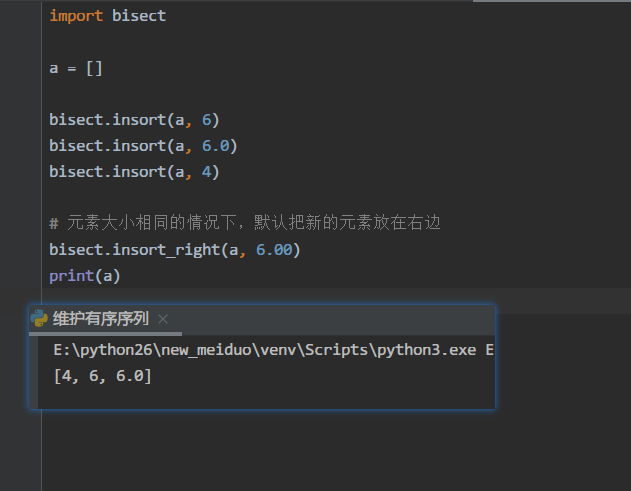Click the variable 'a' in the assignment line

pos(54,68)
